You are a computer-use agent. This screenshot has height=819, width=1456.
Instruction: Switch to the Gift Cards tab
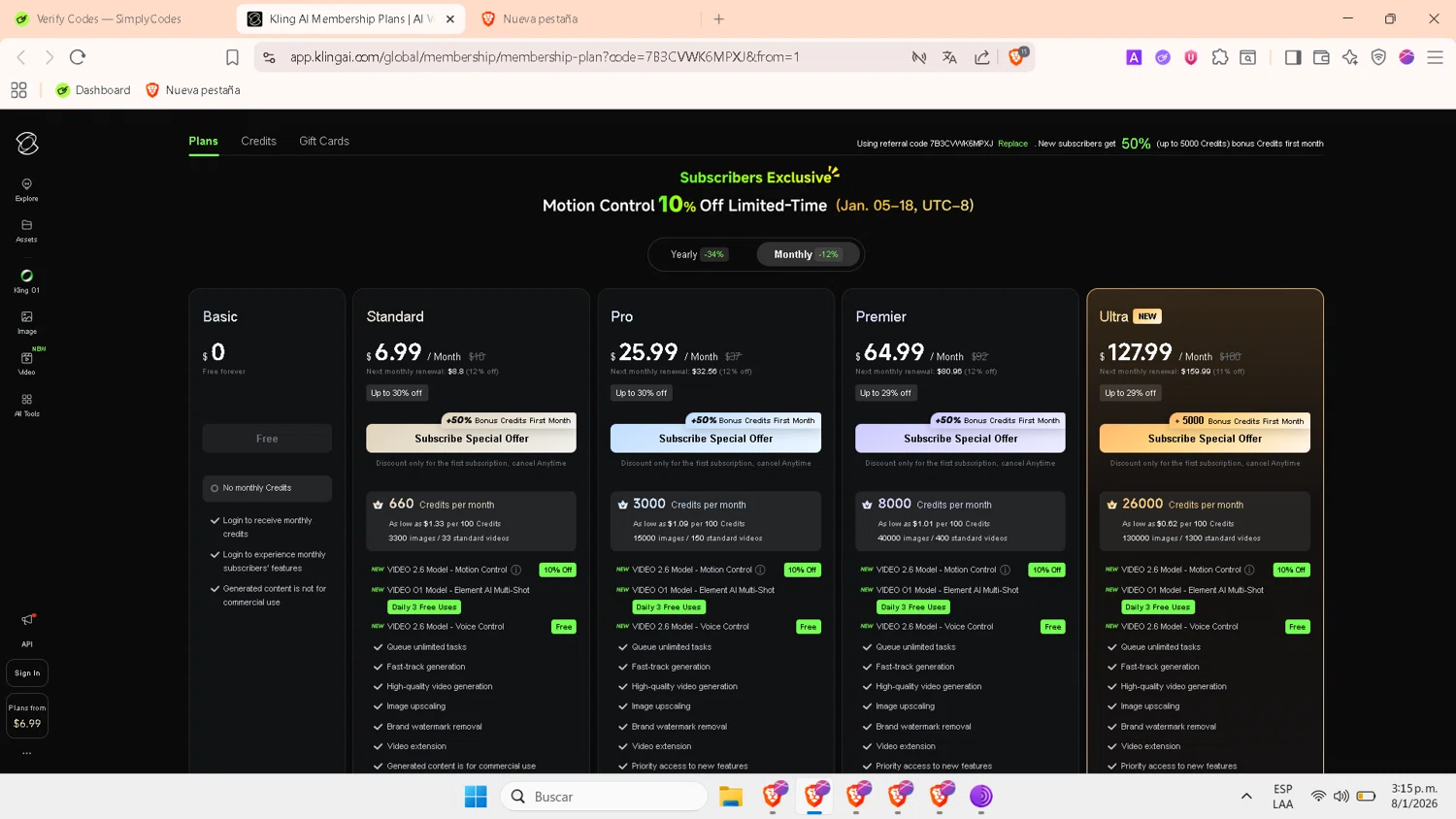(x=324, y=141)
